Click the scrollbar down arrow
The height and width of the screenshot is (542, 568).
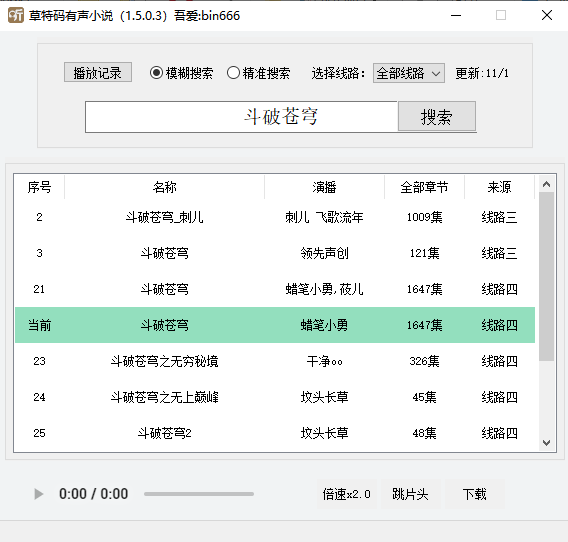point(547,442)
